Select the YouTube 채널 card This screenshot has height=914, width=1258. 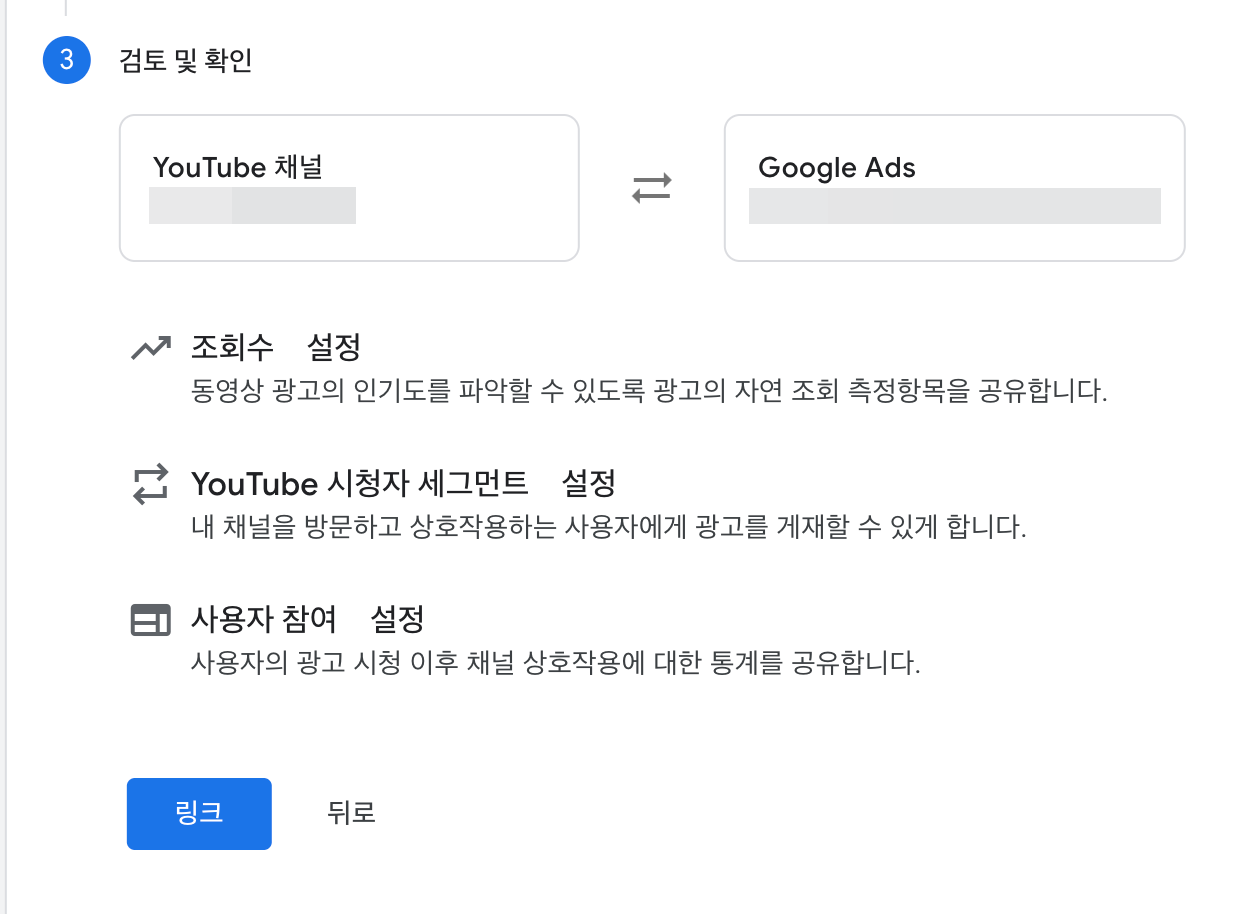349,188
